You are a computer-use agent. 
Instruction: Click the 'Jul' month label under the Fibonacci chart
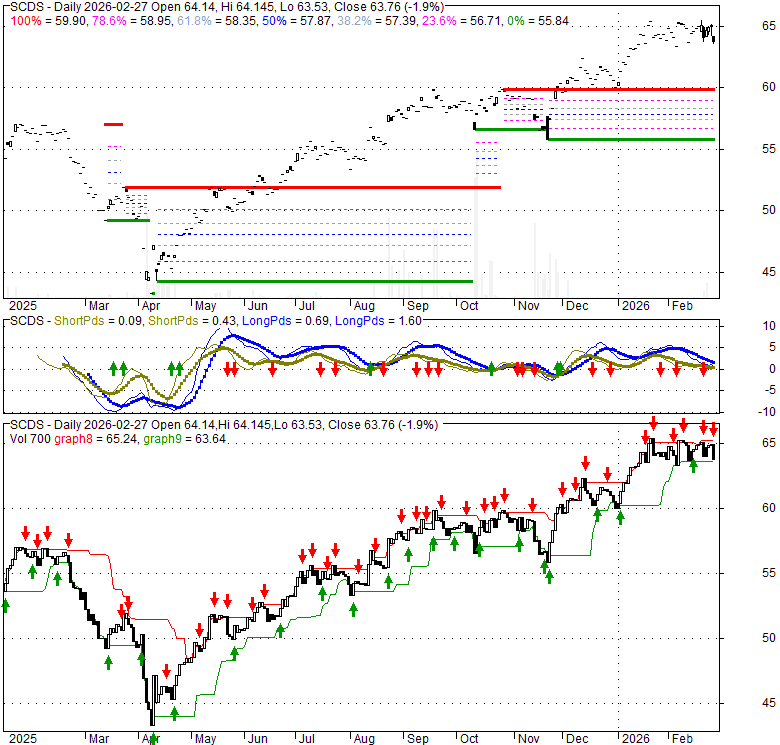pos(306,305)
